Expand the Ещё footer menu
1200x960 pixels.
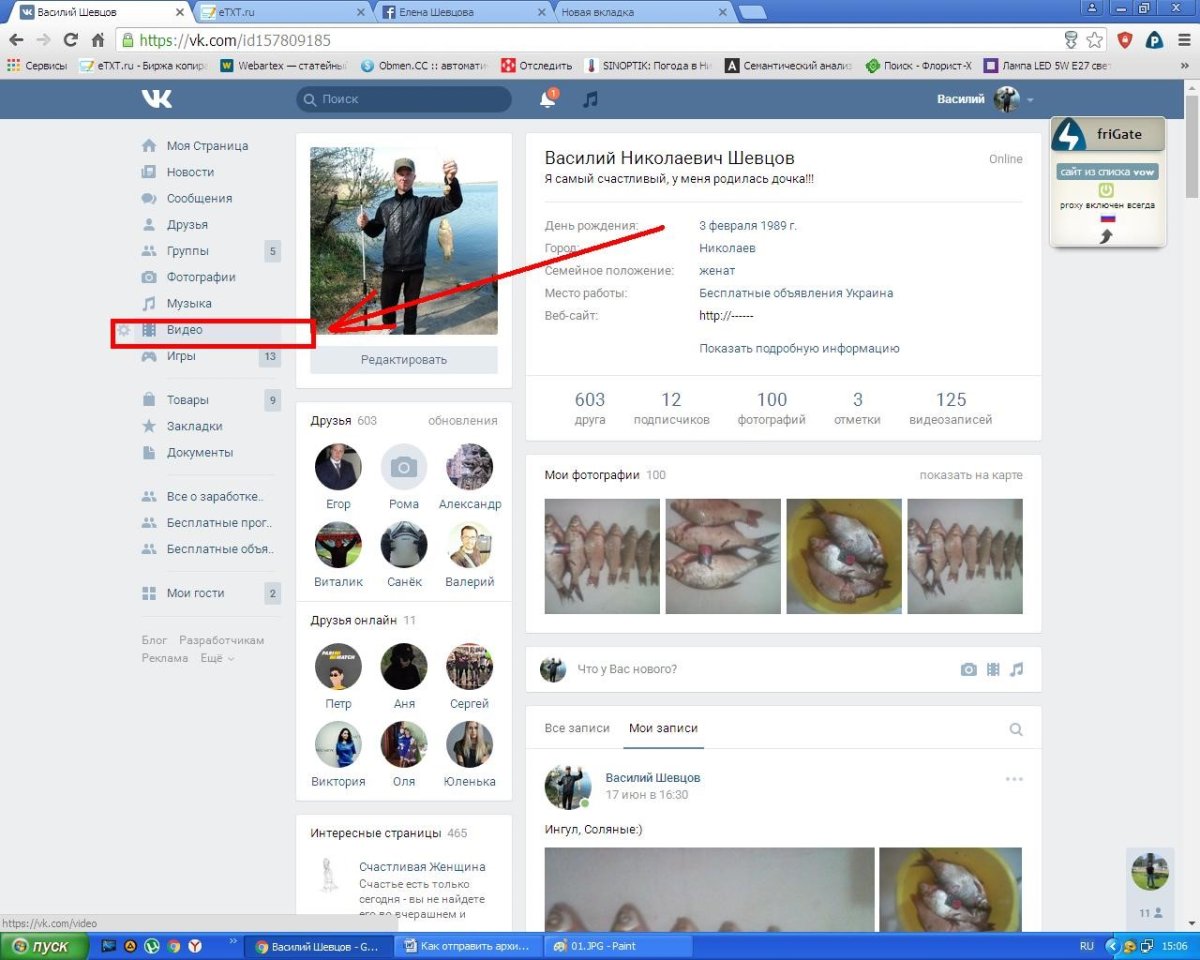(217, 658)
